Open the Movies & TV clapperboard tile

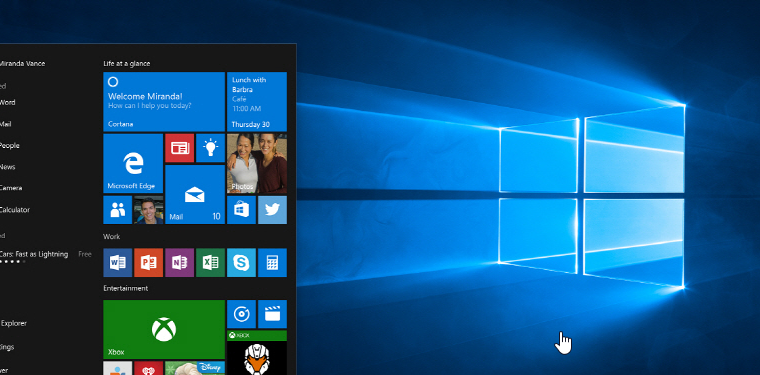[x=272, y=314]
